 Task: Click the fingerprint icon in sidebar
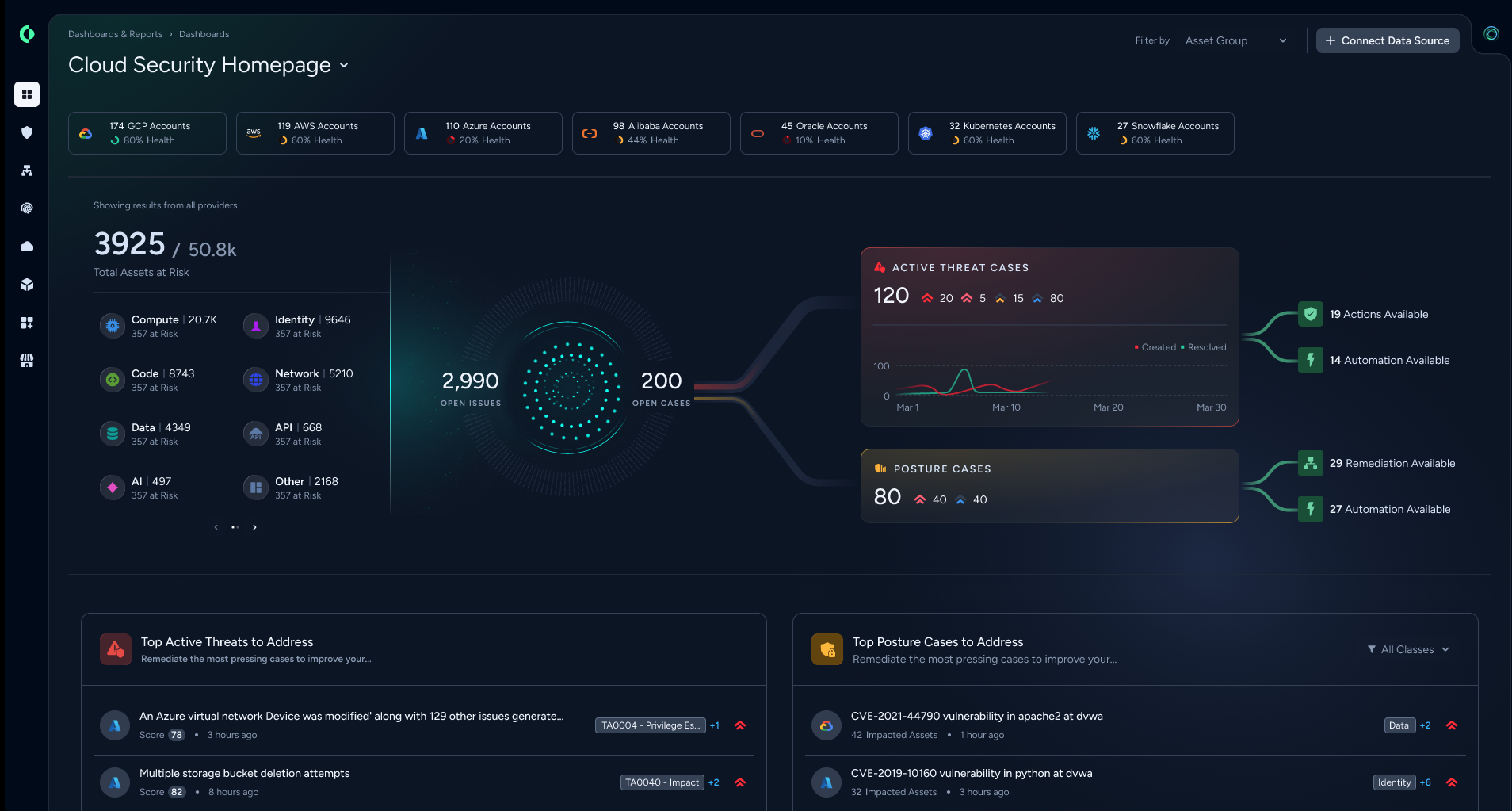click(27, 208)
